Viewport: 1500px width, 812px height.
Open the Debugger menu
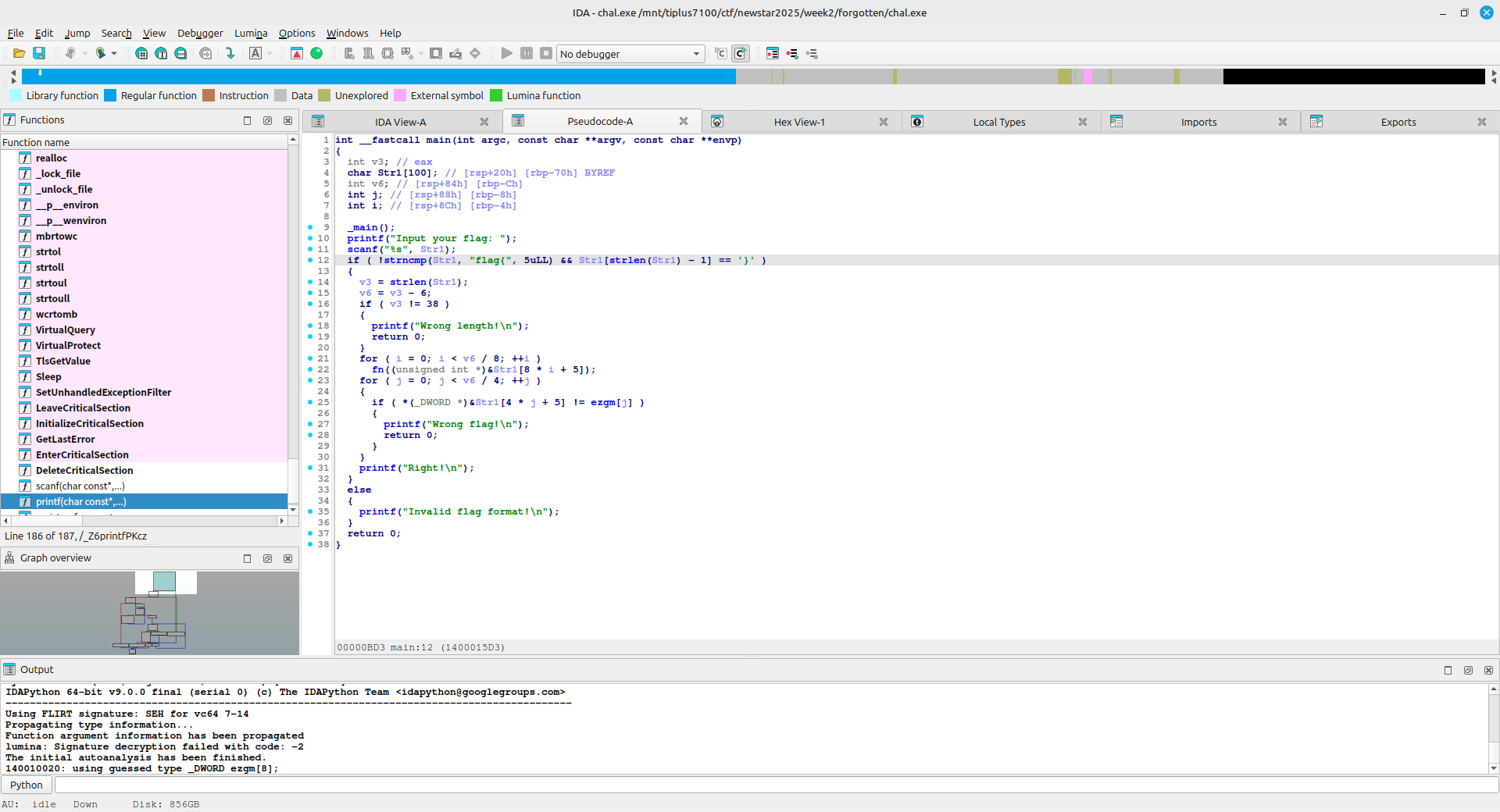(x=199, y=33)
